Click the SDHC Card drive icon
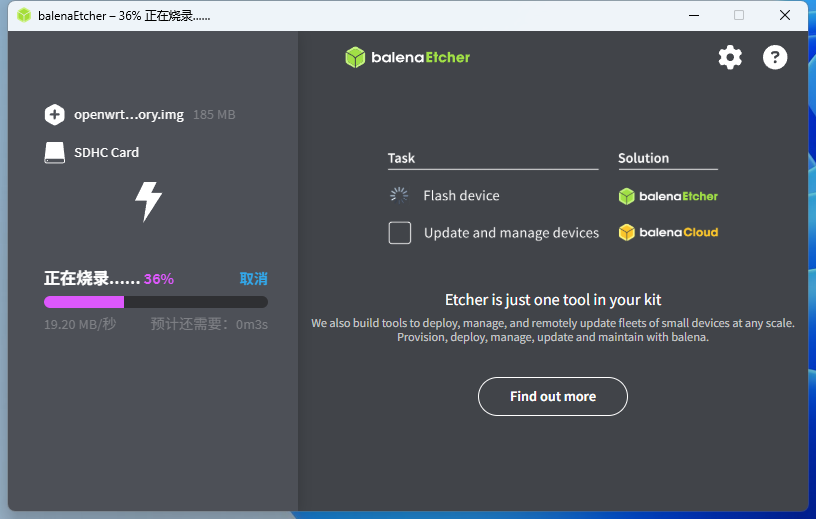816x519 pixels. (55, 153)
